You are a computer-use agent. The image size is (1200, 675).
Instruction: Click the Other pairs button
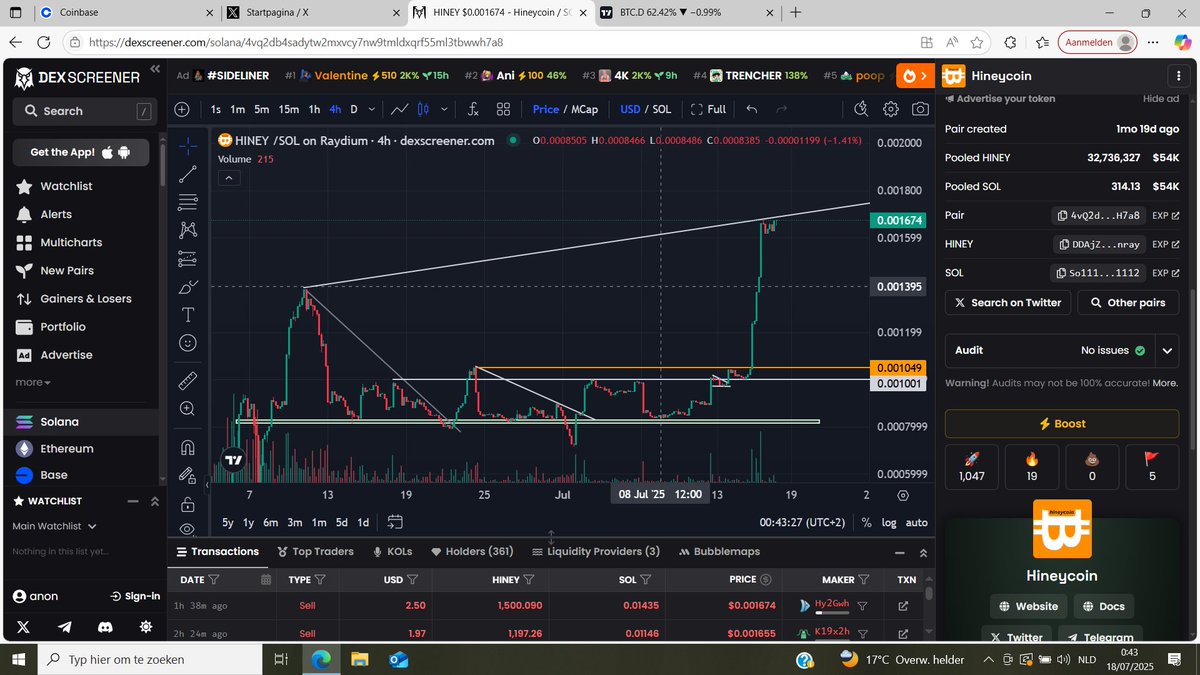pos(1128,302)
